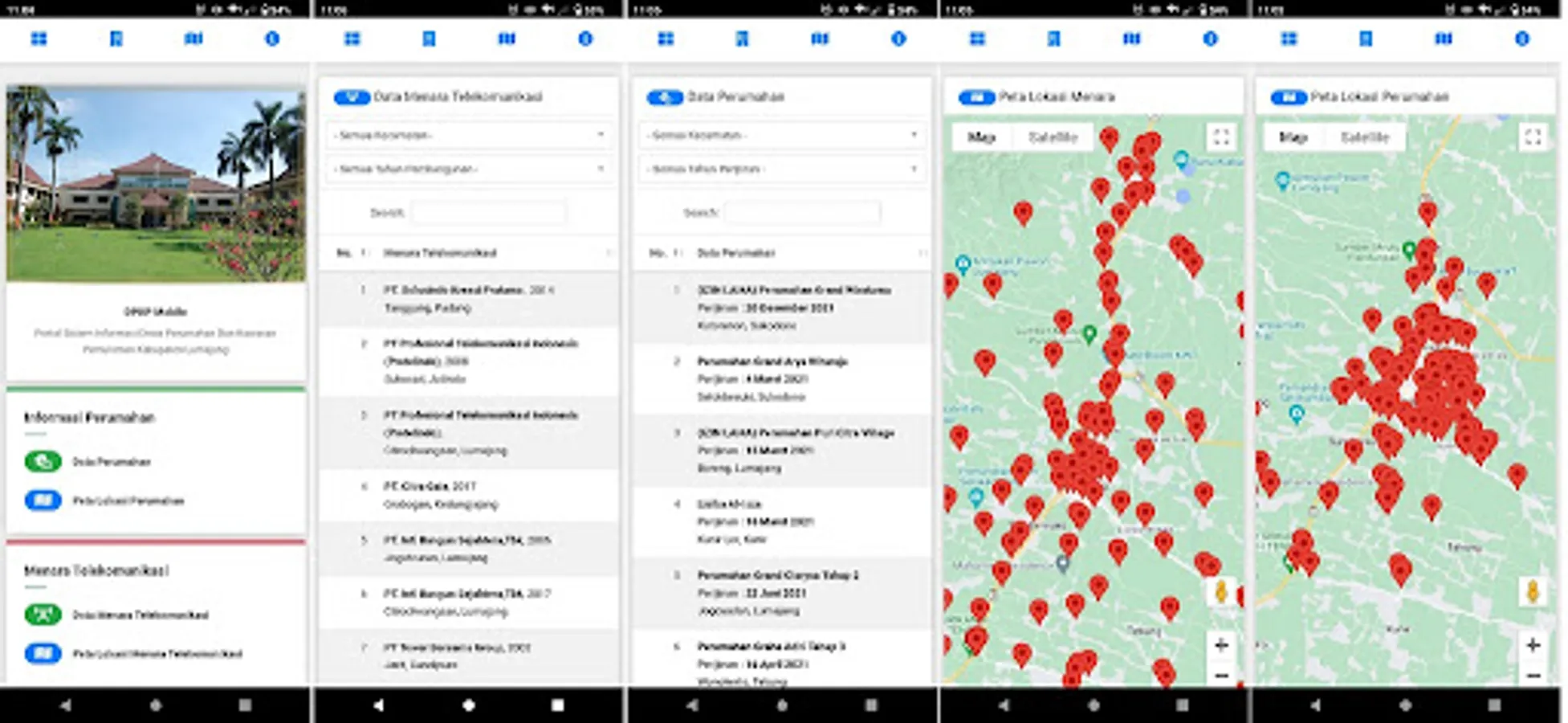The height and width of the screenshot is (723, 1568).
Task: Choose the building icon on the Peta Lokasi Menara screen
Action: point(1054,39)
